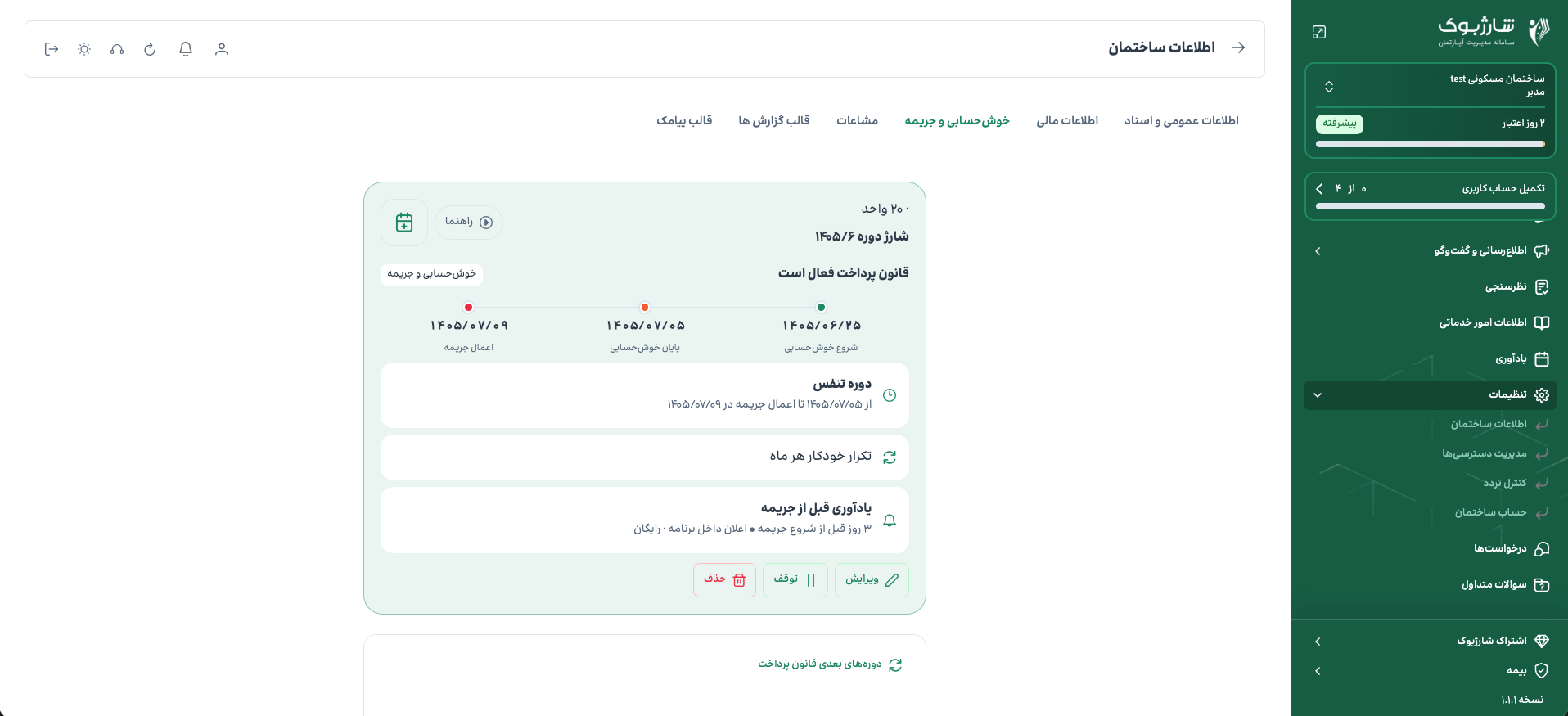
Task: Collapse sidebar with the panel toggle icon
Action: 1318,32
